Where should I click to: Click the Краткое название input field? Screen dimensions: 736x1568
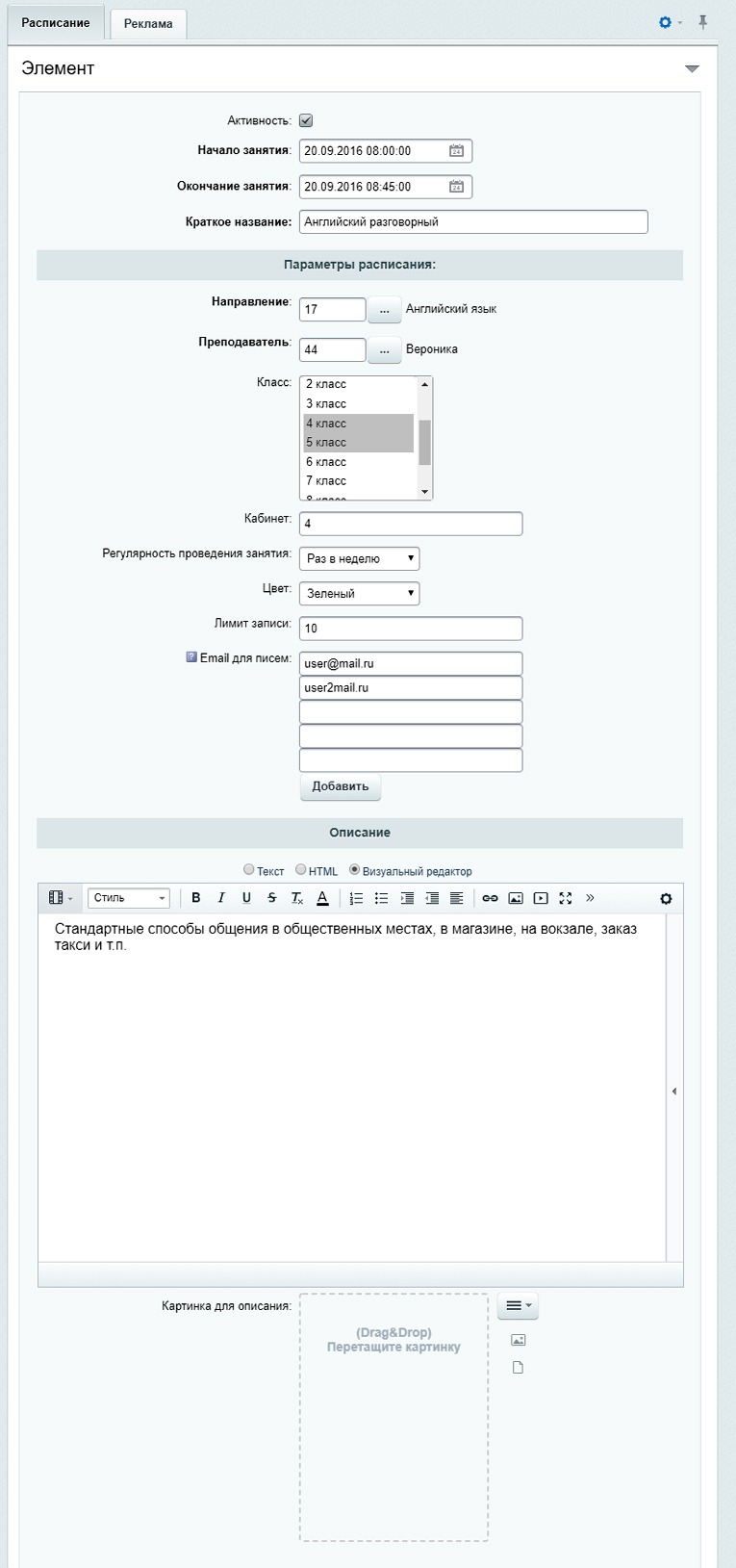pos(473,221)
